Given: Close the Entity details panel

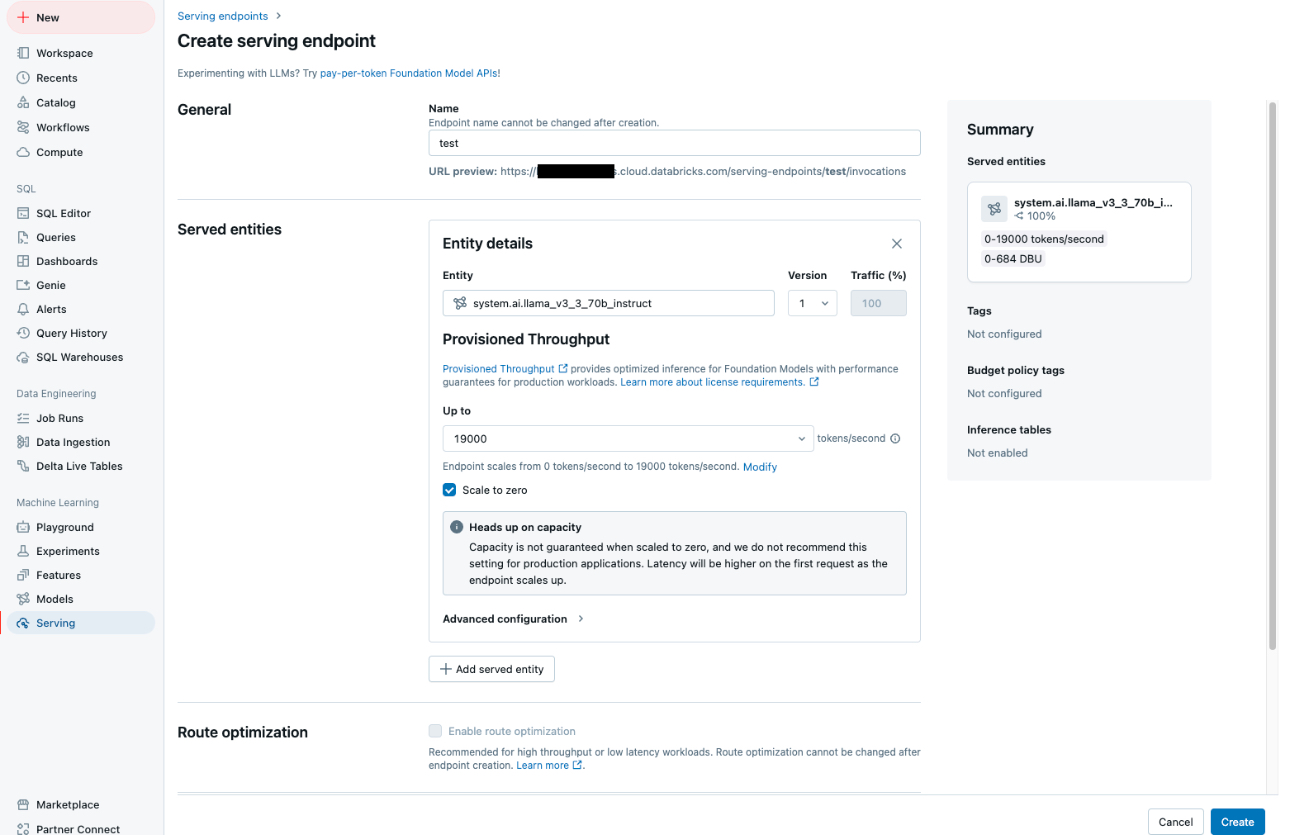Looking at the screenshot, I should coord(897,244).
